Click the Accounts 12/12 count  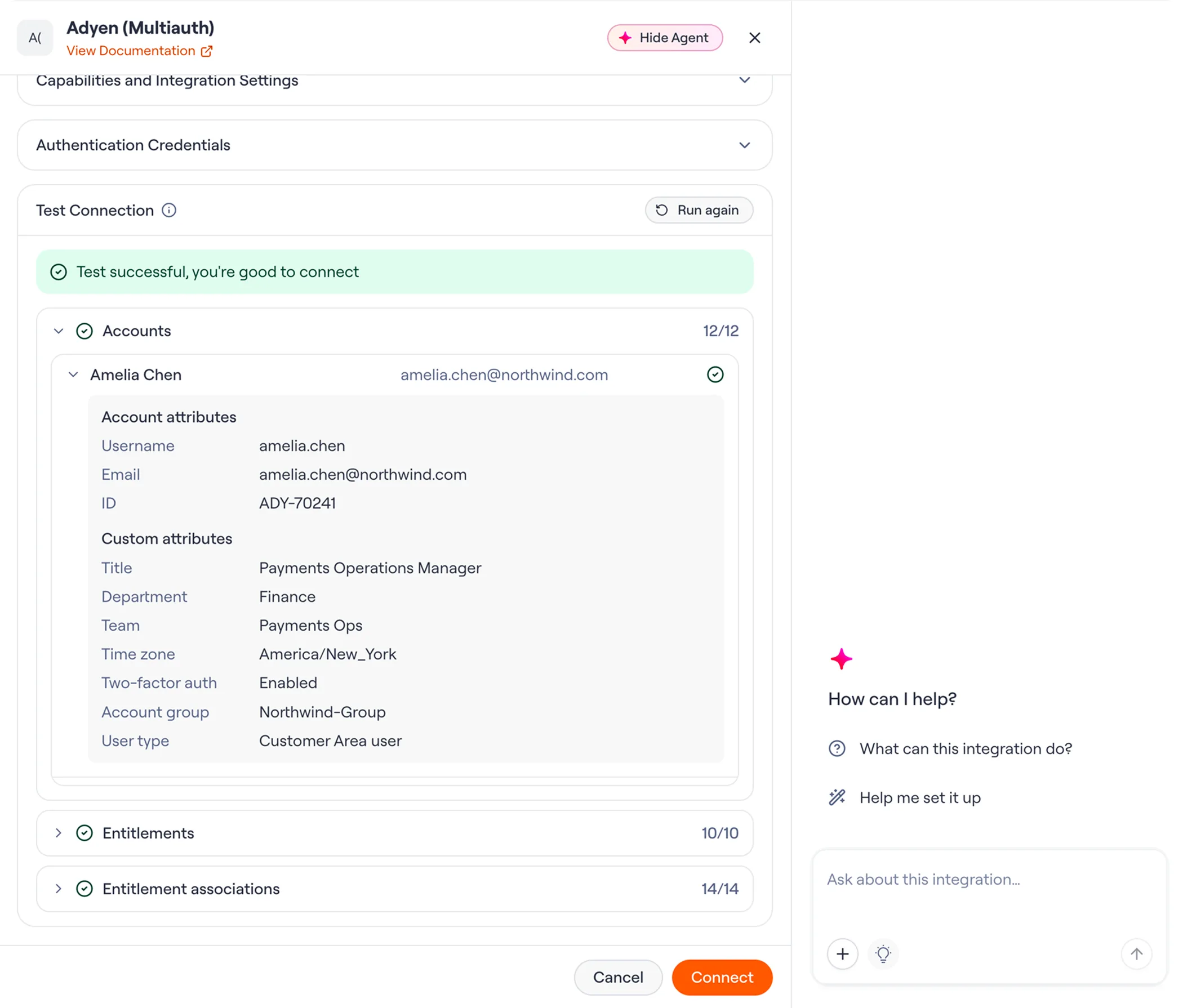click(721, 331)
